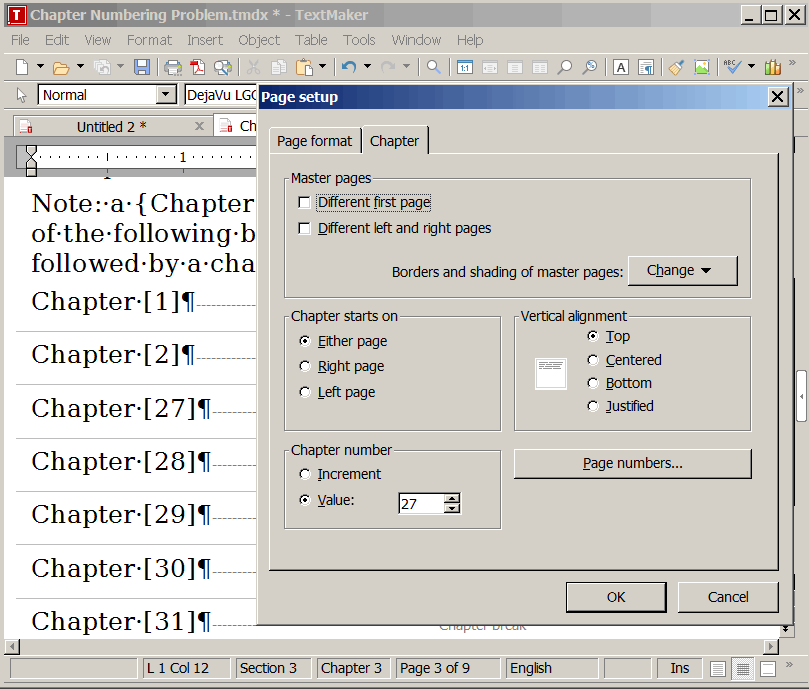
Task: Check Different left and right pages
Action: 304,229
